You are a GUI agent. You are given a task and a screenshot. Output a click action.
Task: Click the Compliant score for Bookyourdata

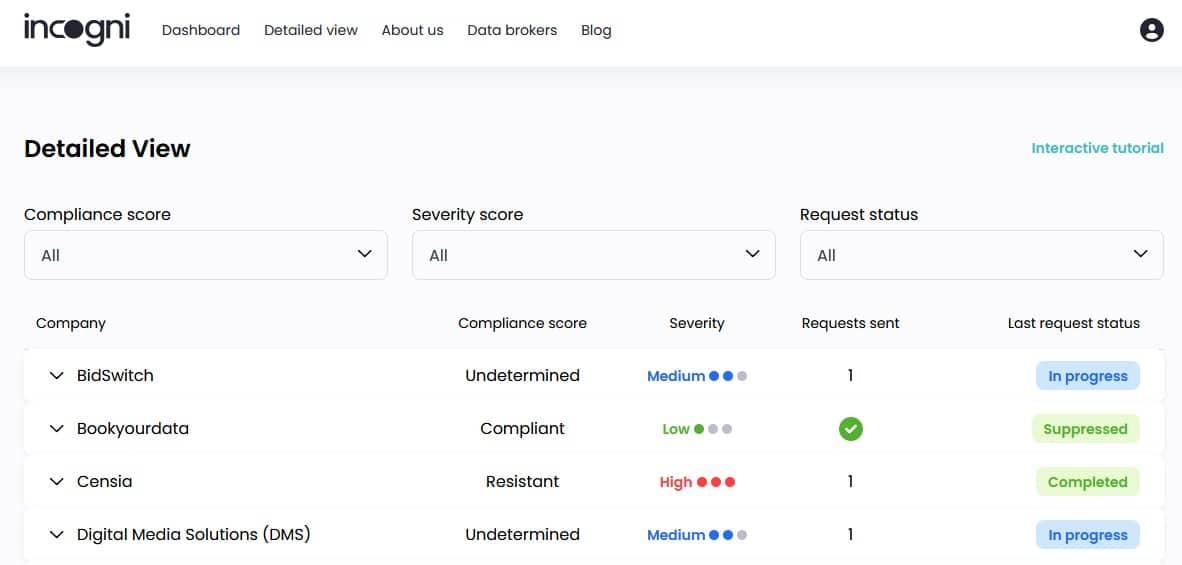pyautogui.click(x=522, y=429)
